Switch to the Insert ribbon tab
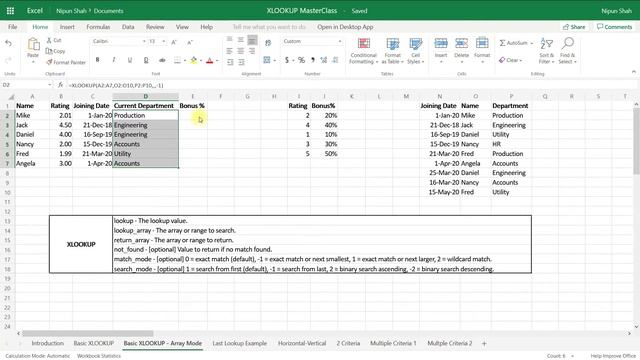 67,27
